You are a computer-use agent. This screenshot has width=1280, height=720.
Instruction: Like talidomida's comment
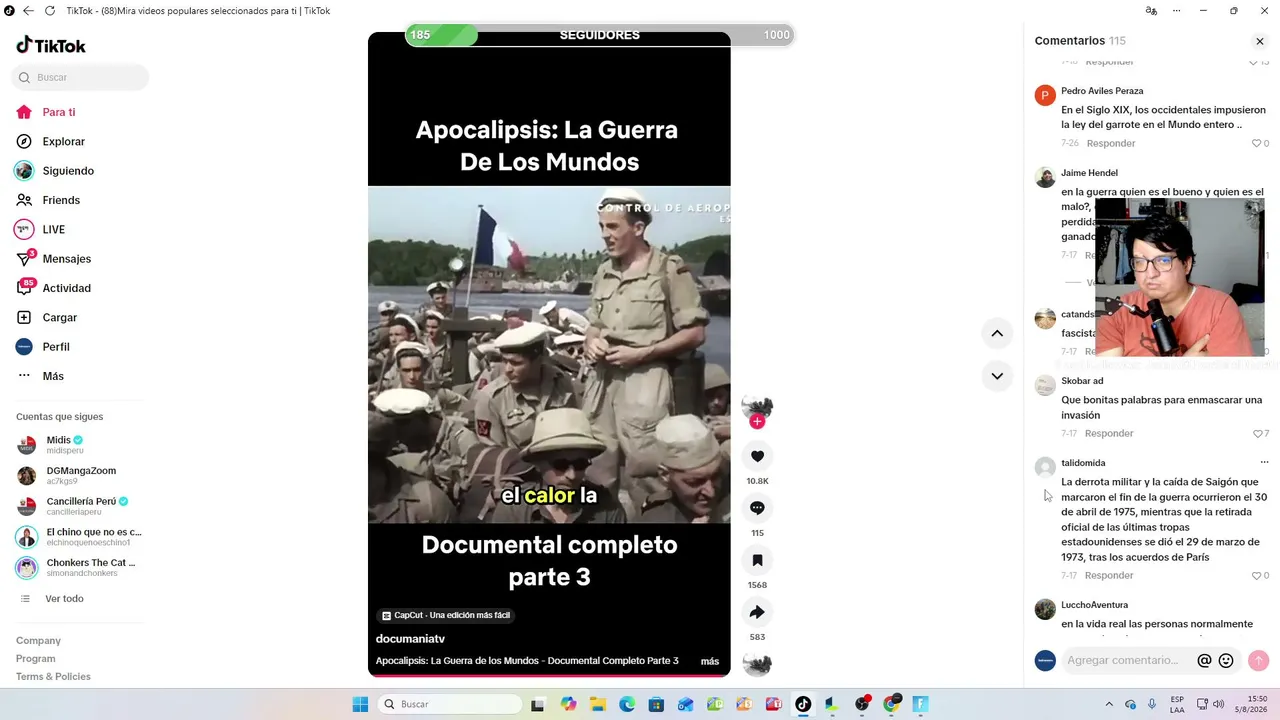click(1257, 575)
